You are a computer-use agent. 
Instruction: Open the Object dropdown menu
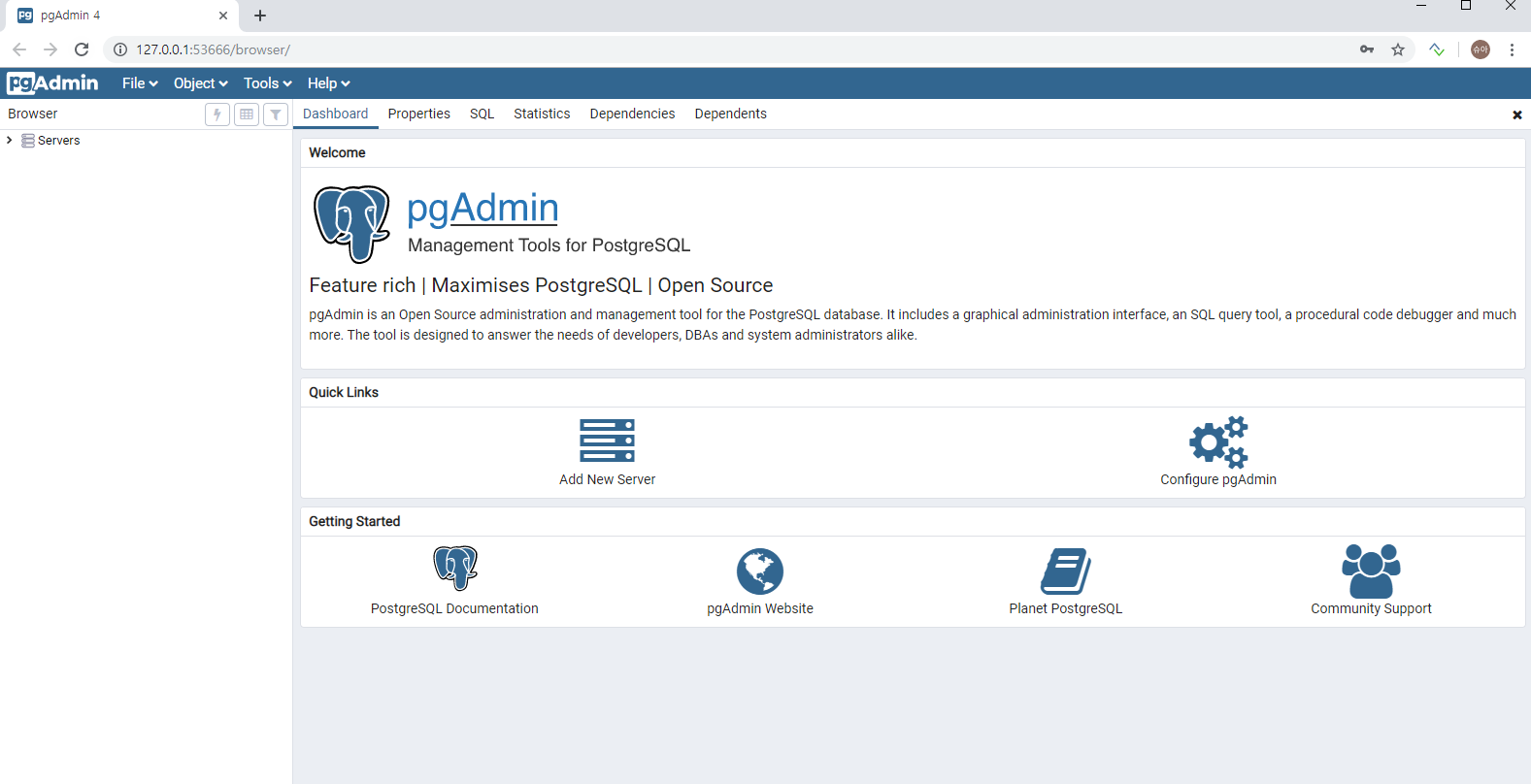tap(200, 83)
